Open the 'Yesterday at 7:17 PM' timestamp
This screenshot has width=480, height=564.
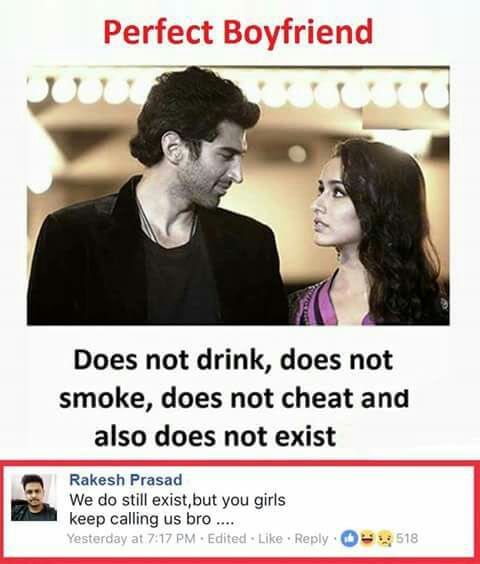coord(131,538)
